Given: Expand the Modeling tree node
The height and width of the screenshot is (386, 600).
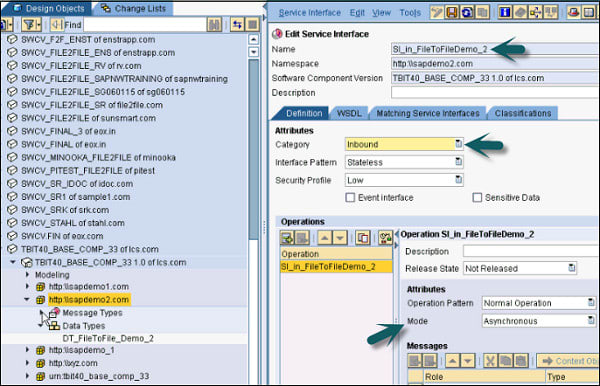Looking at the screenshot, I should [27, 274].
